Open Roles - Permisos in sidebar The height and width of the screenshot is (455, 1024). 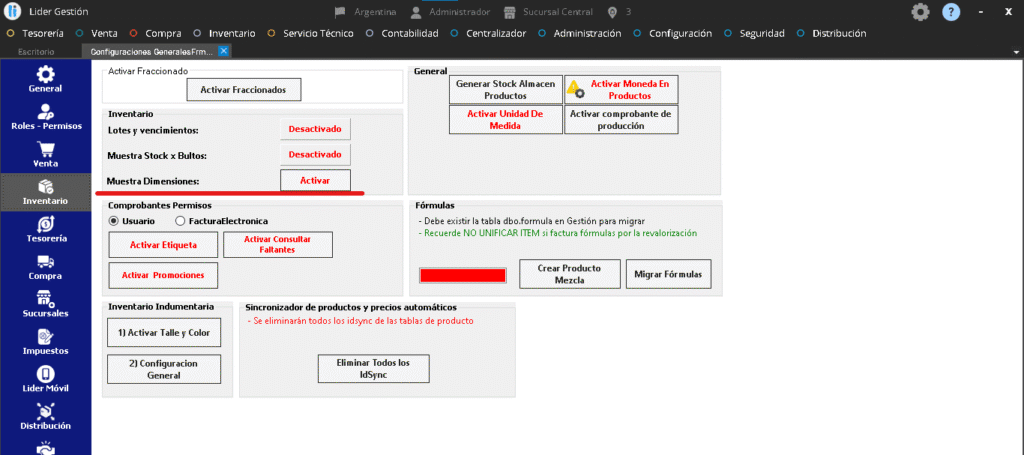(x=45, y=116)
